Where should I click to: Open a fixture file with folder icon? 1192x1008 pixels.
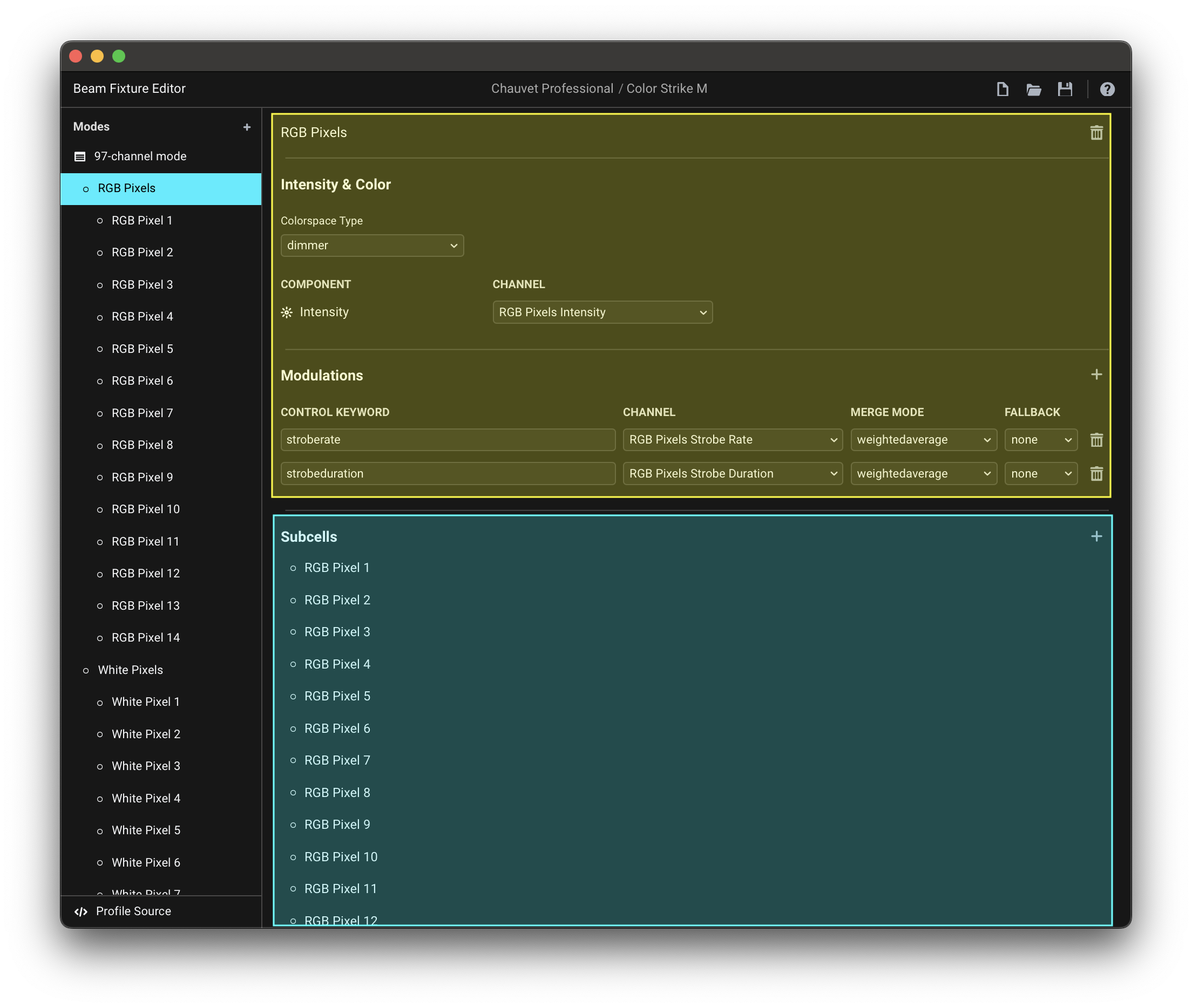(1034, 89)
